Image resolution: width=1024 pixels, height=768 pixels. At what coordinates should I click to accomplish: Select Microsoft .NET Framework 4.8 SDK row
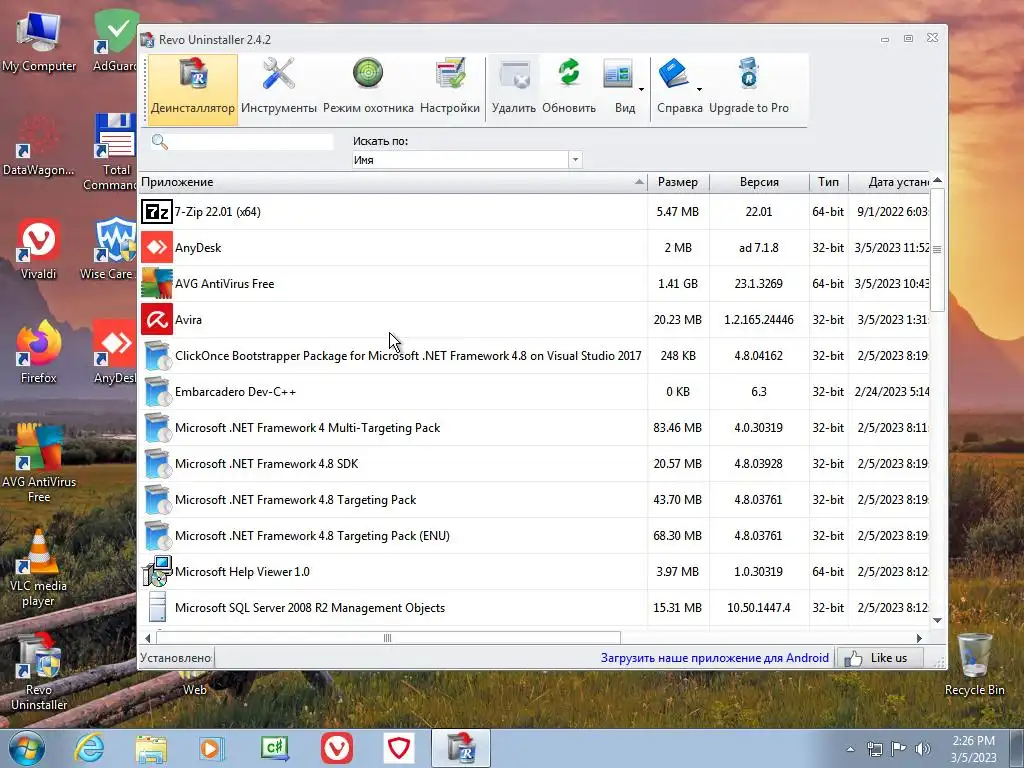(x=534, y=464)
